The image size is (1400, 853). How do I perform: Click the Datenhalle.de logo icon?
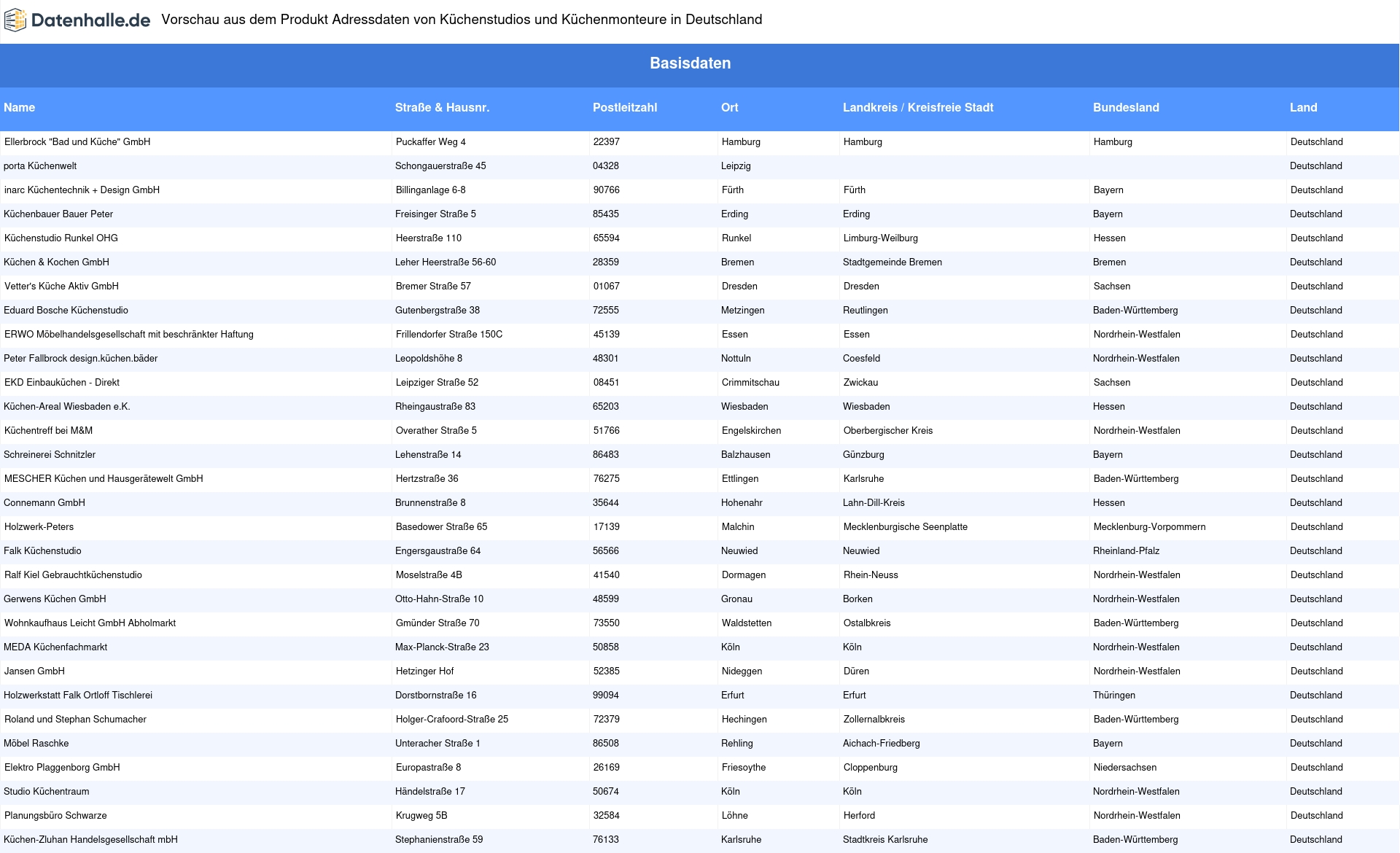15,20
